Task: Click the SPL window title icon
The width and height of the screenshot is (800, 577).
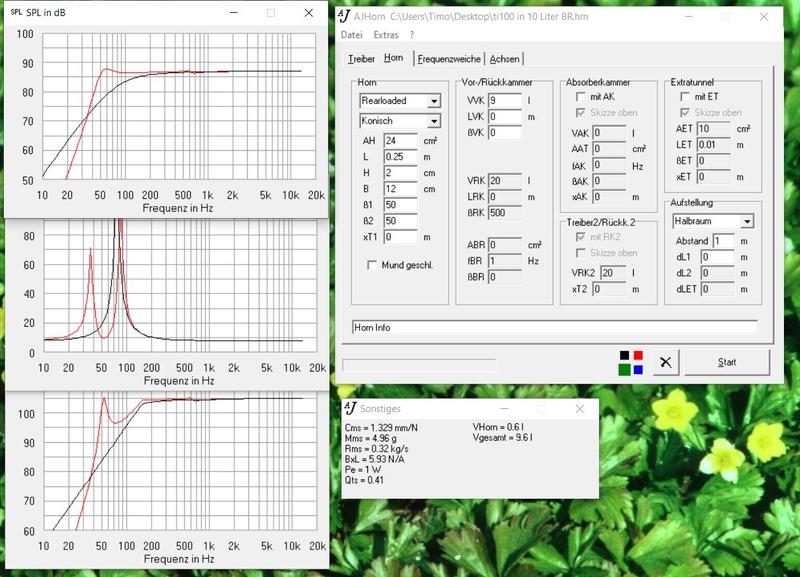Action: [16, 12]
